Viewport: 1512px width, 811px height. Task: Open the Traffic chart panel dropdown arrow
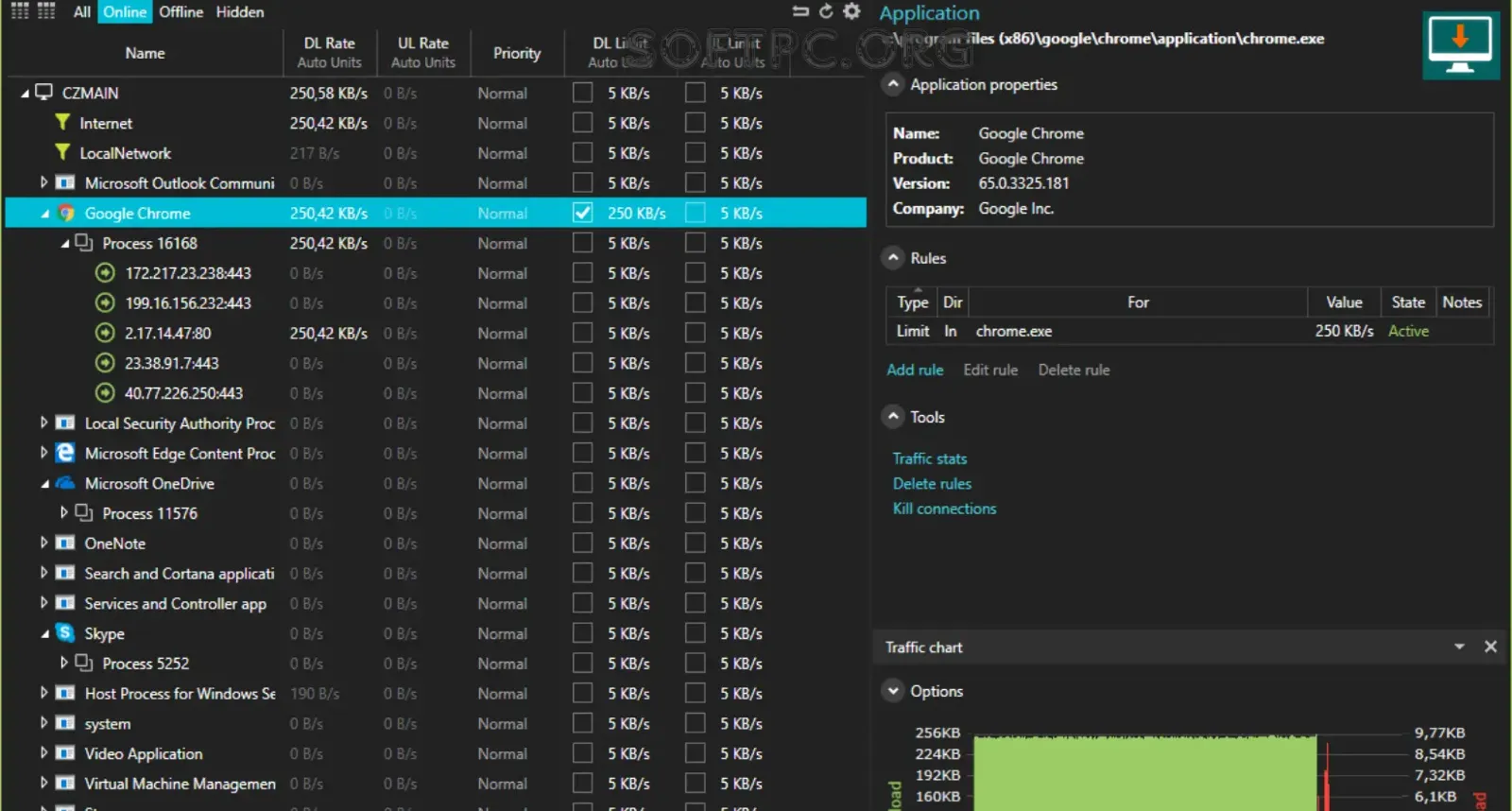click(1459, 647)
